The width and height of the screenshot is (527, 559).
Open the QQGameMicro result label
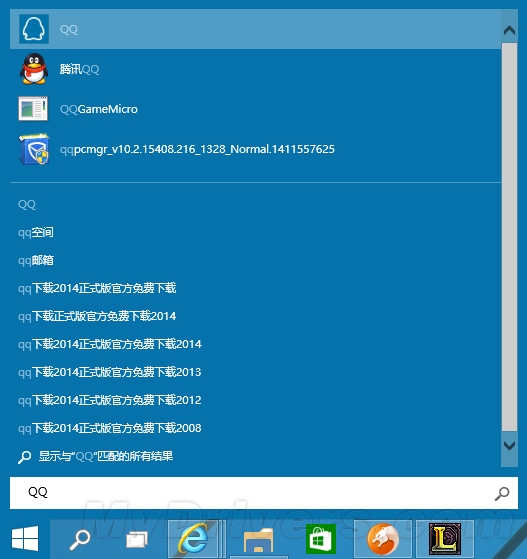point(99,109)
